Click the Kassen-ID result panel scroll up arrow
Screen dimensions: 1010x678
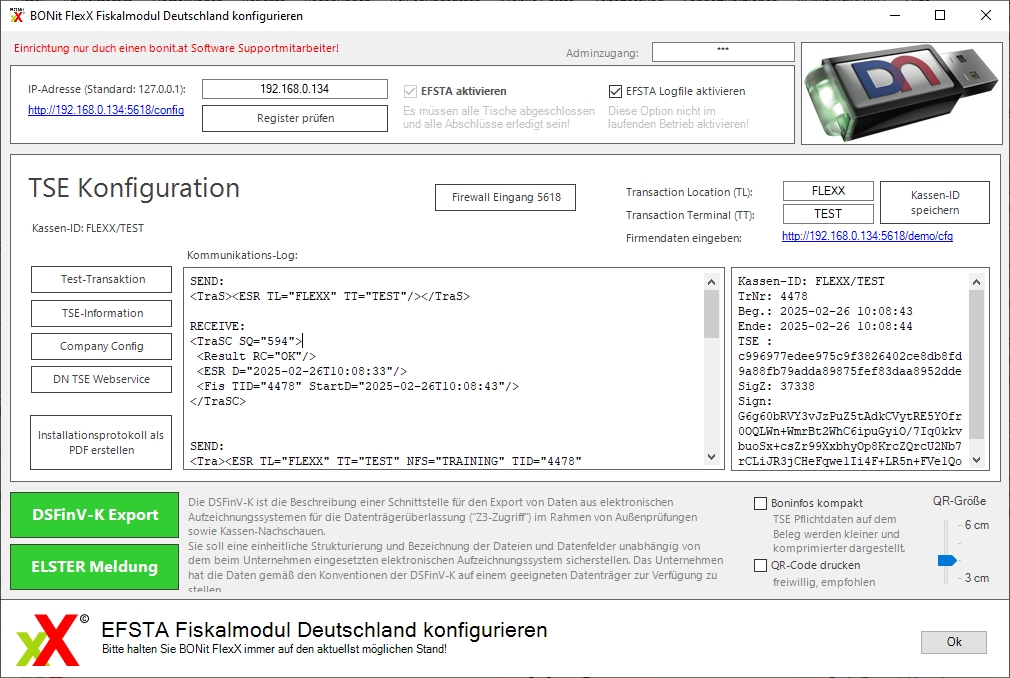pos(977,281)
